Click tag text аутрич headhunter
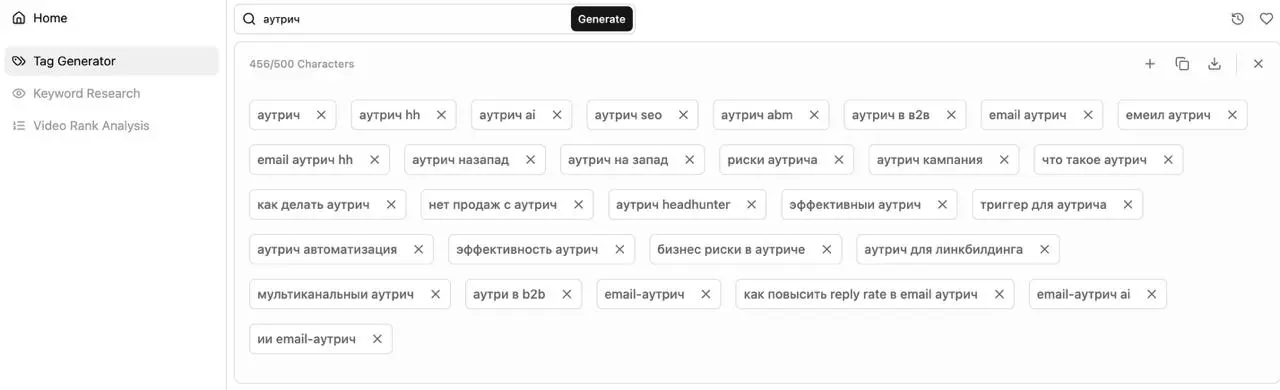Viewport: 1280px width, 390px height. tap(673, 204)
